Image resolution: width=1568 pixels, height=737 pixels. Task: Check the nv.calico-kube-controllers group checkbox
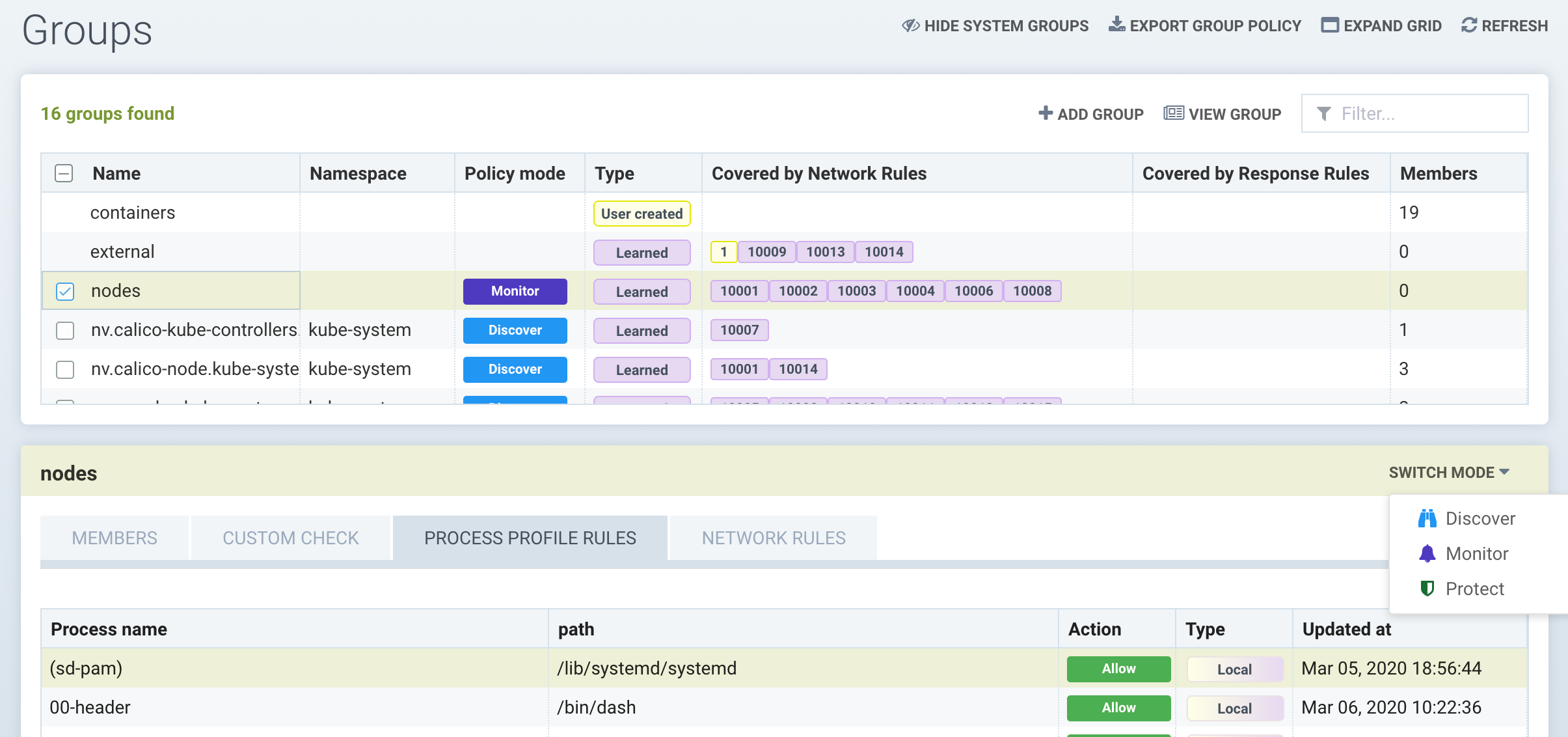coord(65,330)
